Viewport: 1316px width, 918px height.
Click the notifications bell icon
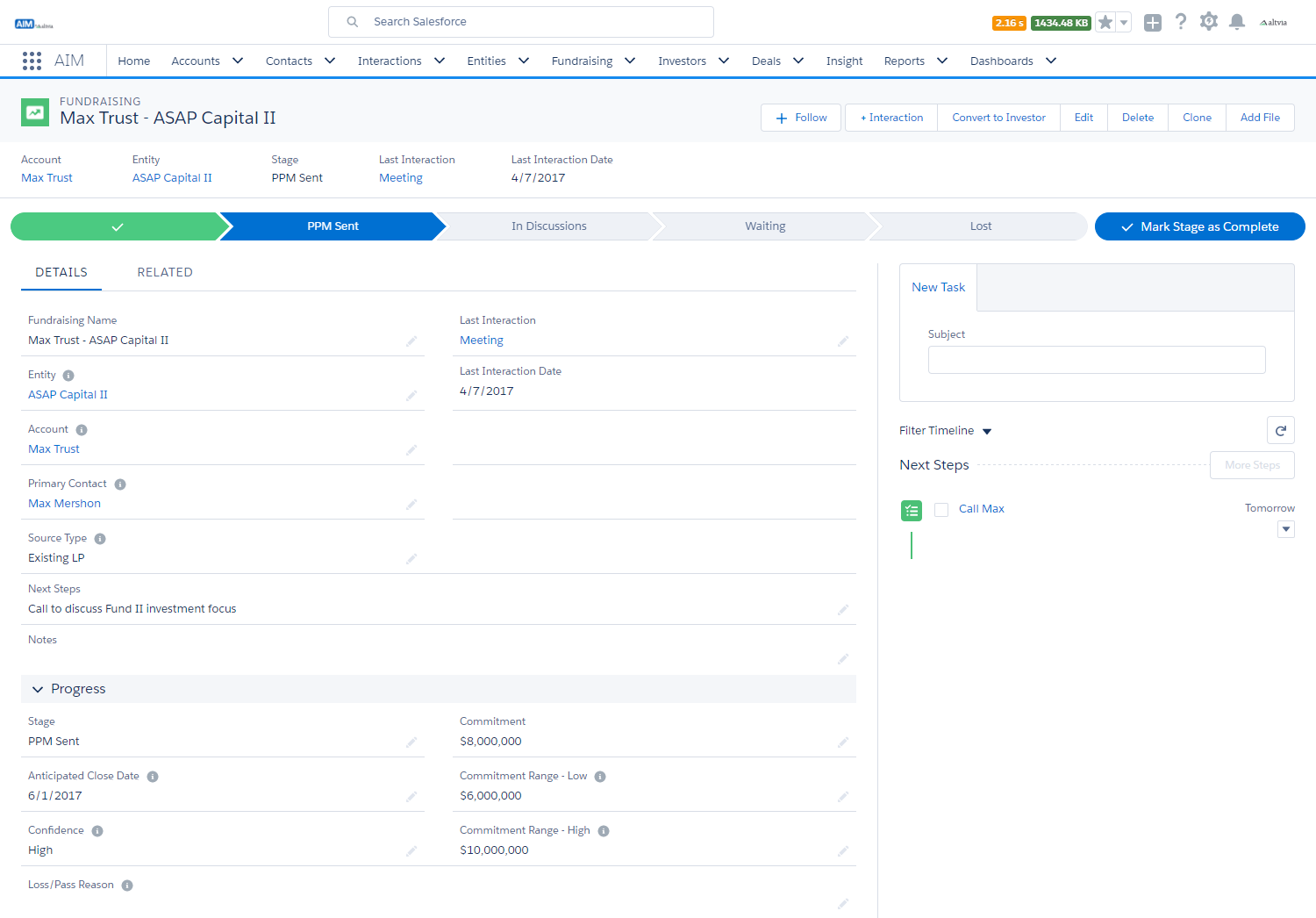[x=1237, y=22]
